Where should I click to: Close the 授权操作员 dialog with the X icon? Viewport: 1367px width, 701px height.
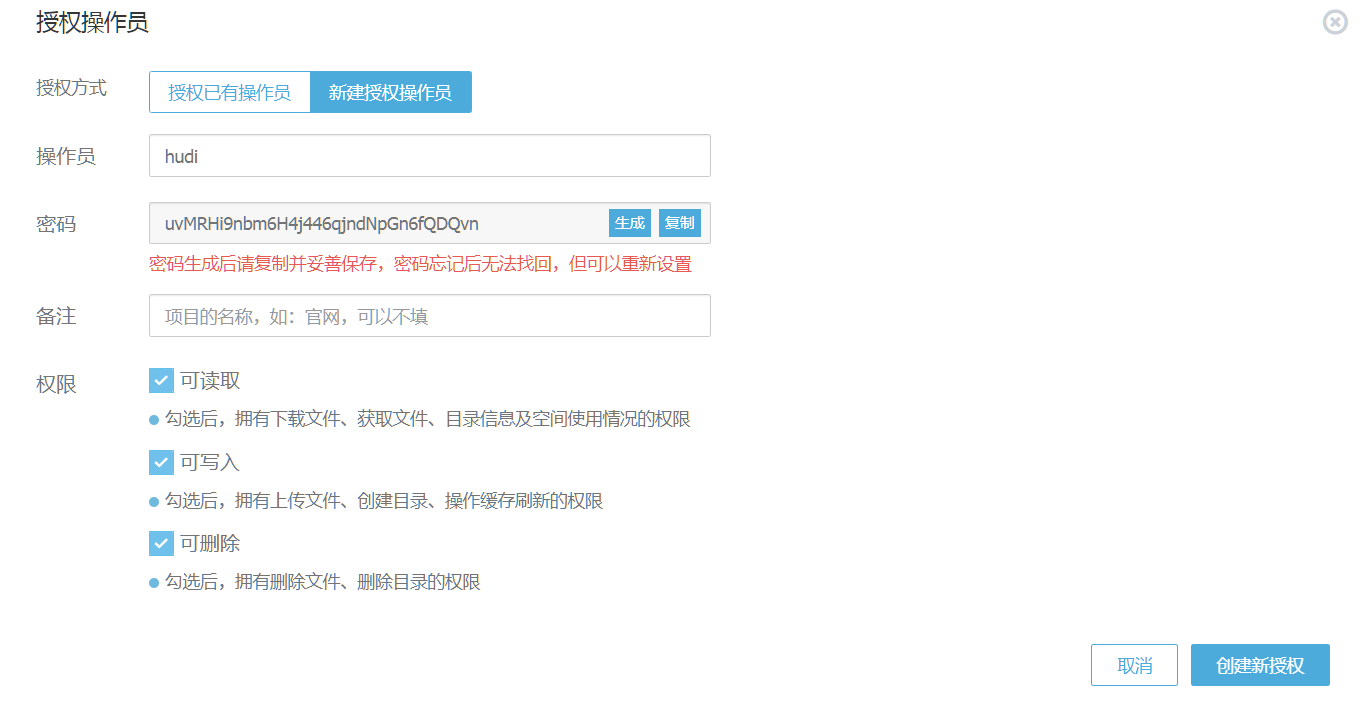tap(1335, 22)
